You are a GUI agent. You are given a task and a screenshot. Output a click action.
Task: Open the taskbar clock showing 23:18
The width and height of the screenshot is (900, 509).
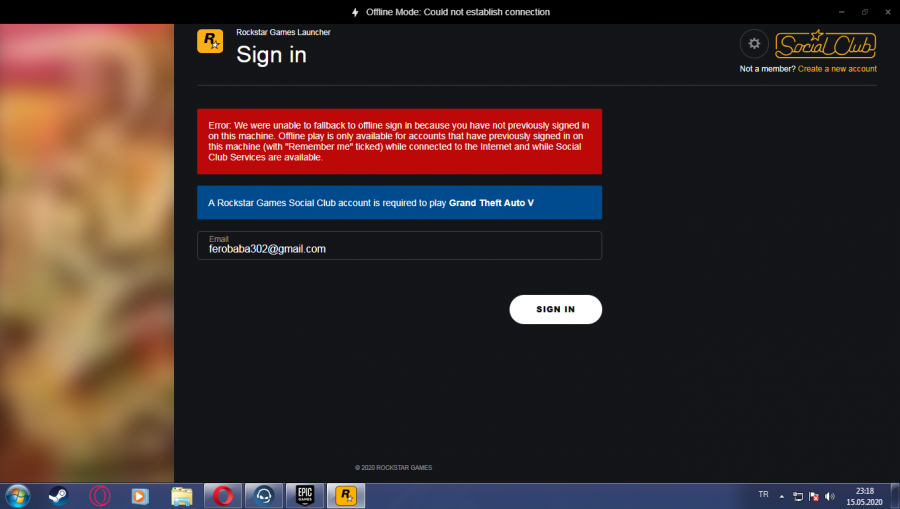(x=864, y=496)
